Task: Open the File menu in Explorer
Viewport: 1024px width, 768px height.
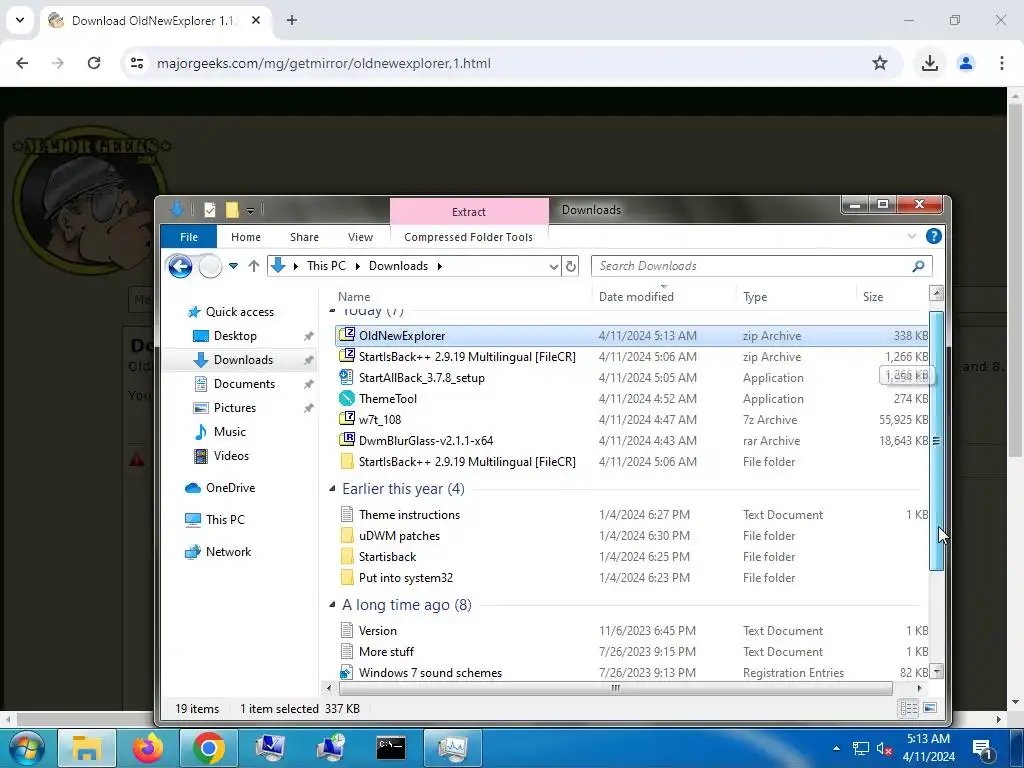Action: (189, 237)
